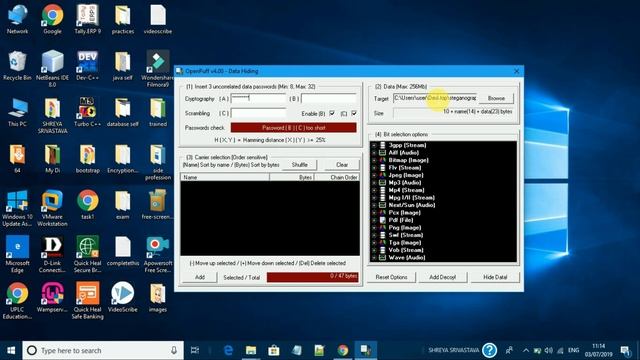Launch VideoScribe desktop shortcut
This screenshot has width=640, height=360.
tap(122, 298)
